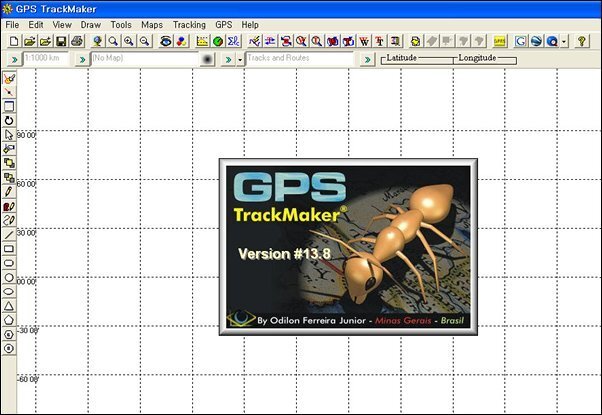
Task: Click green arrows button before the No Map box
Action: pyautogui.click(x=82, y=60)
